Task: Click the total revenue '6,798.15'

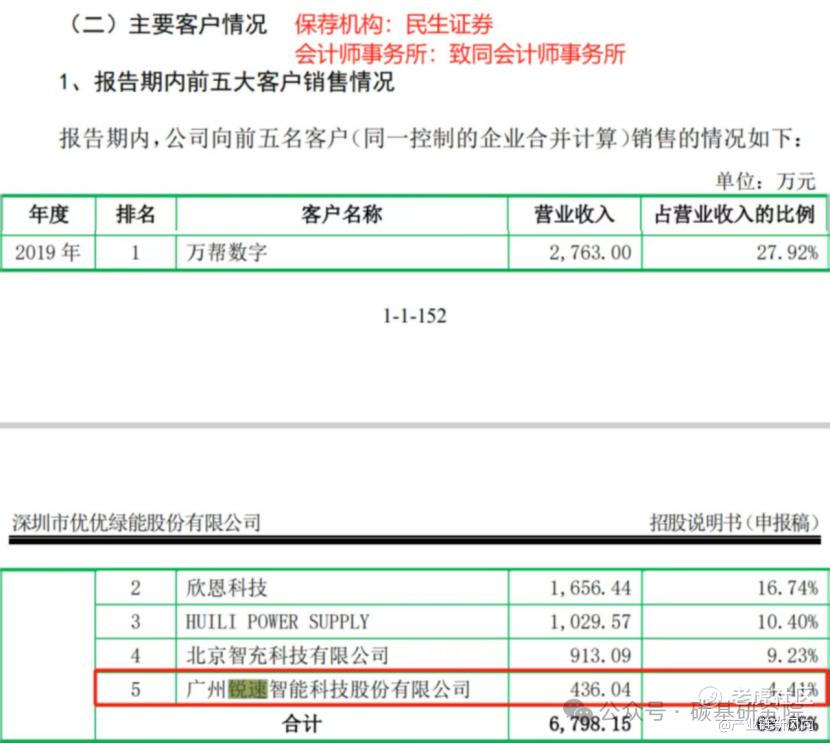Action: [590, 724]
